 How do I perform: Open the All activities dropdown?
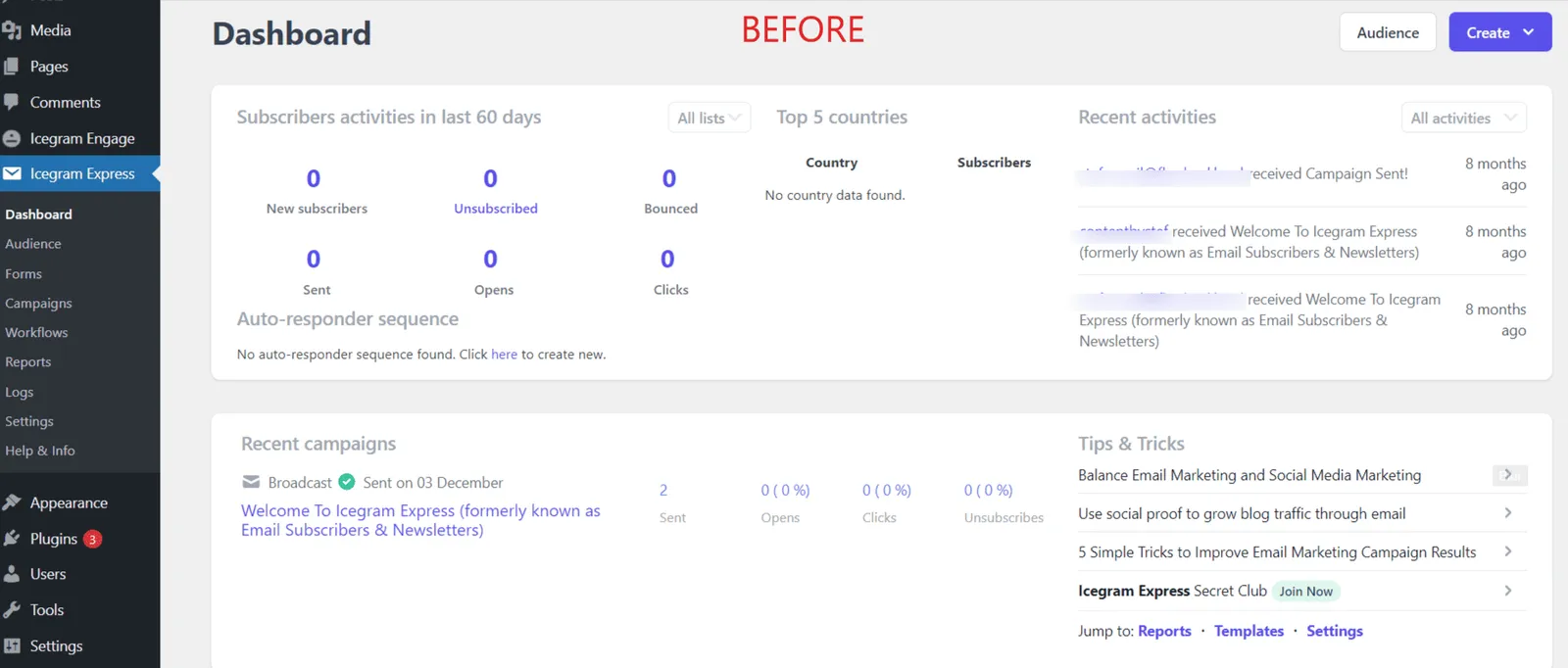tap(1464, 118)
